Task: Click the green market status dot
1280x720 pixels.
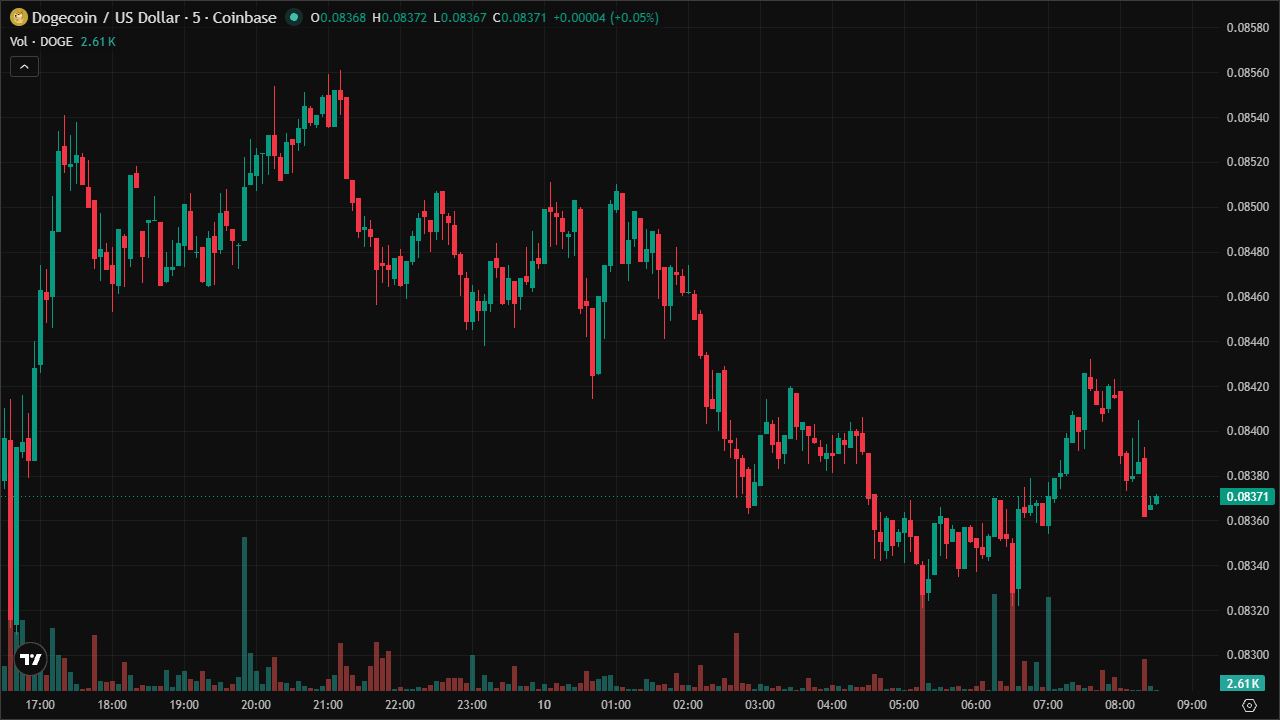Action: (293, 17)
